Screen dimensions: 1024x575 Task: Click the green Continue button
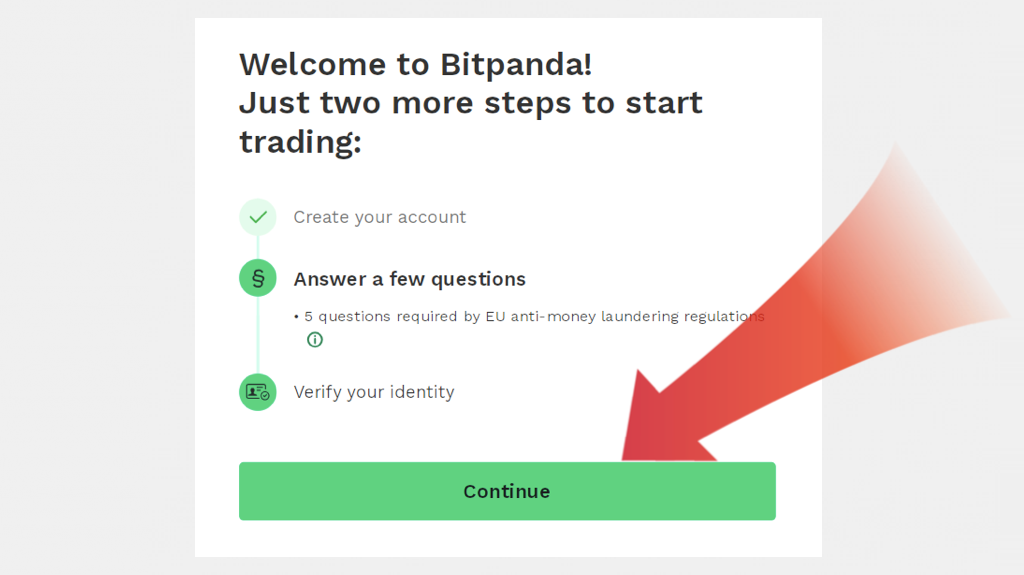[506, 491]
